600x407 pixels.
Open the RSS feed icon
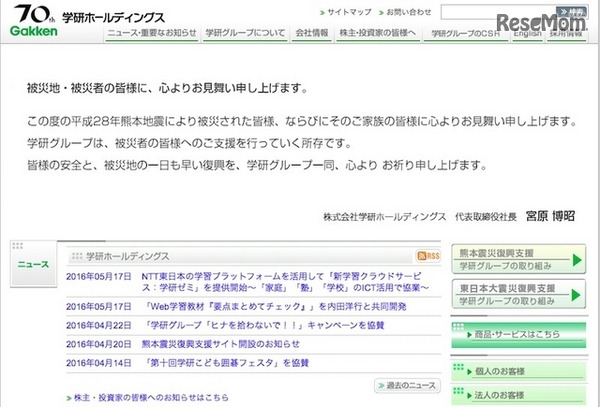tap(428, 256)
